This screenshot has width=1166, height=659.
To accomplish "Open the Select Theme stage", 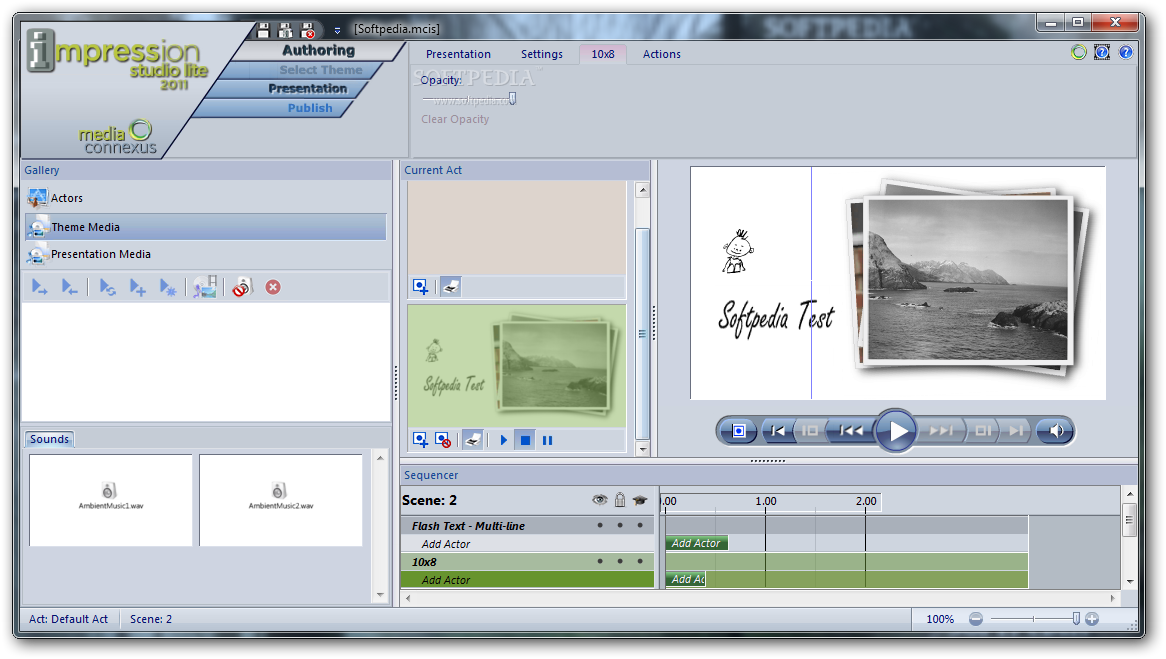I will tap(321, 70).
